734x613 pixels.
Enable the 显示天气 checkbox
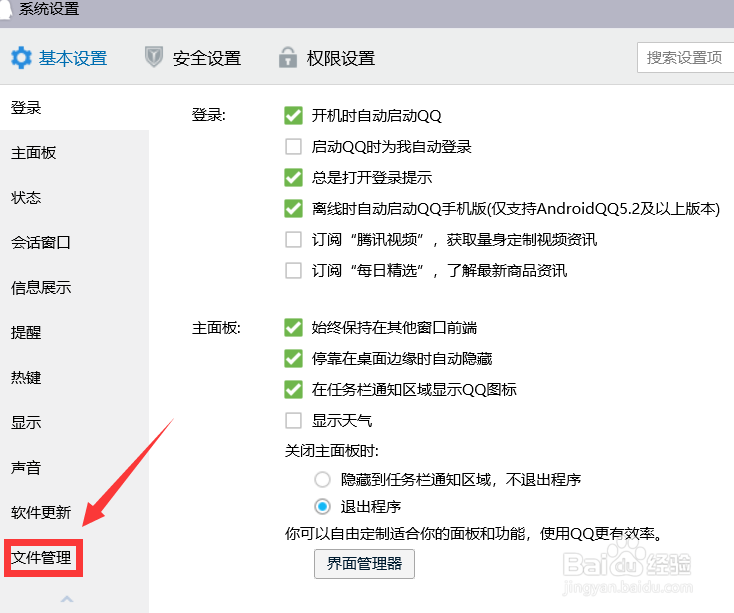pyautogui.click(x=294, y=420)
